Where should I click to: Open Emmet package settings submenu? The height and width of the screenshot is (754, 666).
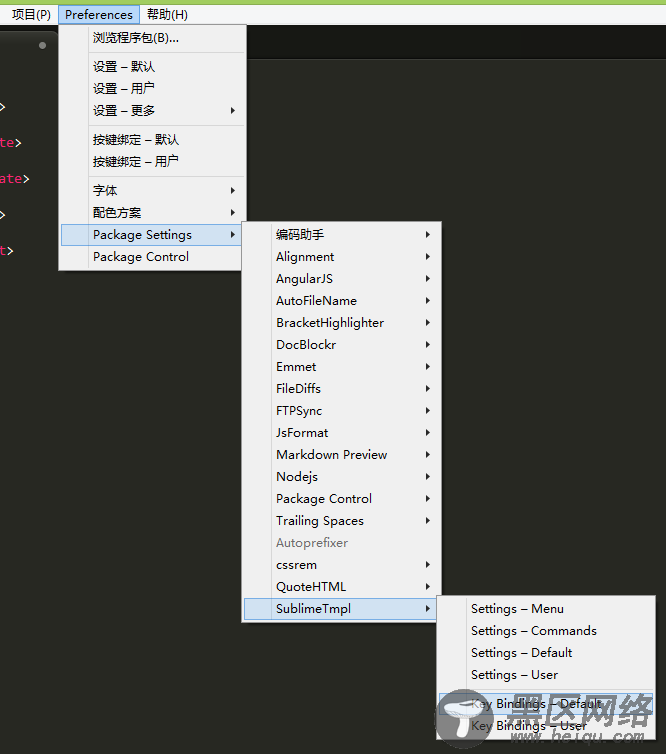pyautogui.click(x=341, y=367)
